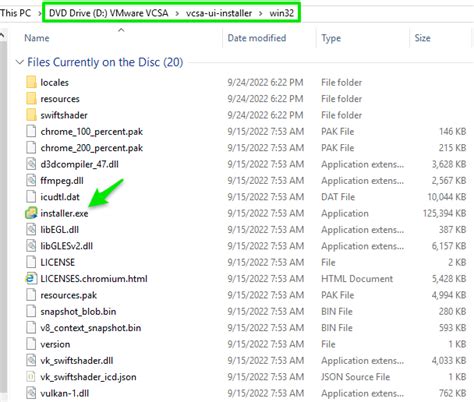Image resolution: width=474 pixels, height=402 pixels.
Task: Click the DAT File type cell
Action: (338, 197)
